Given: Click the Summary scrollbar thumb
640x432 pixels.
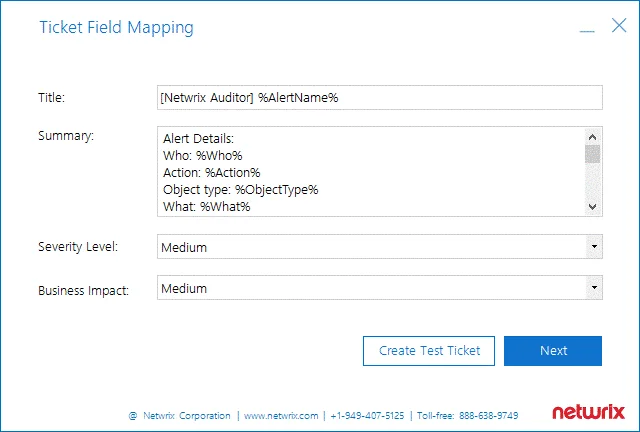Looking at the screenshot, I should (593, 154).
